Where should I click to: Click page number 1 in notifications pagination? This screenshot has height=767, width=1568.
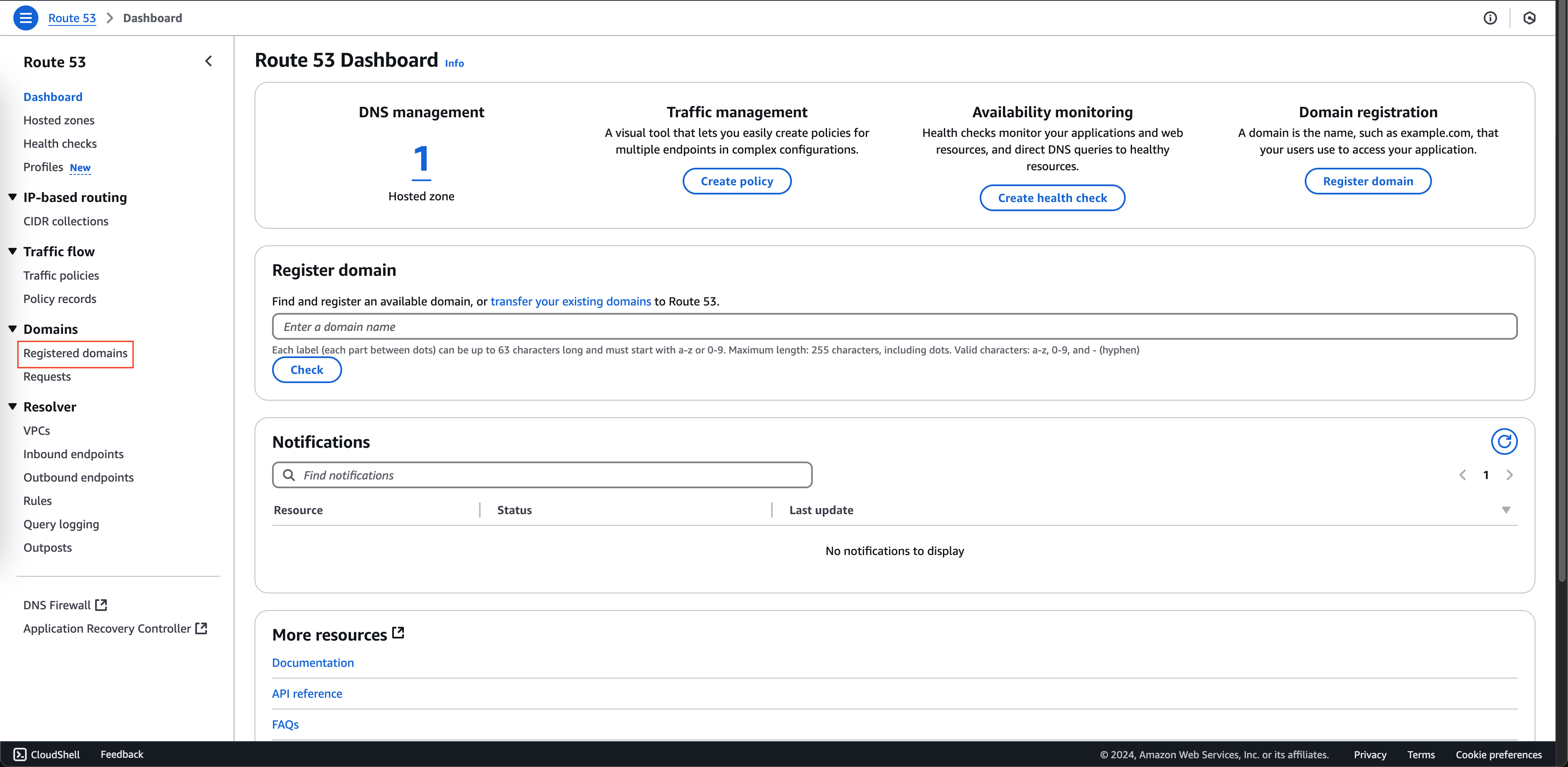[1485, 475]
